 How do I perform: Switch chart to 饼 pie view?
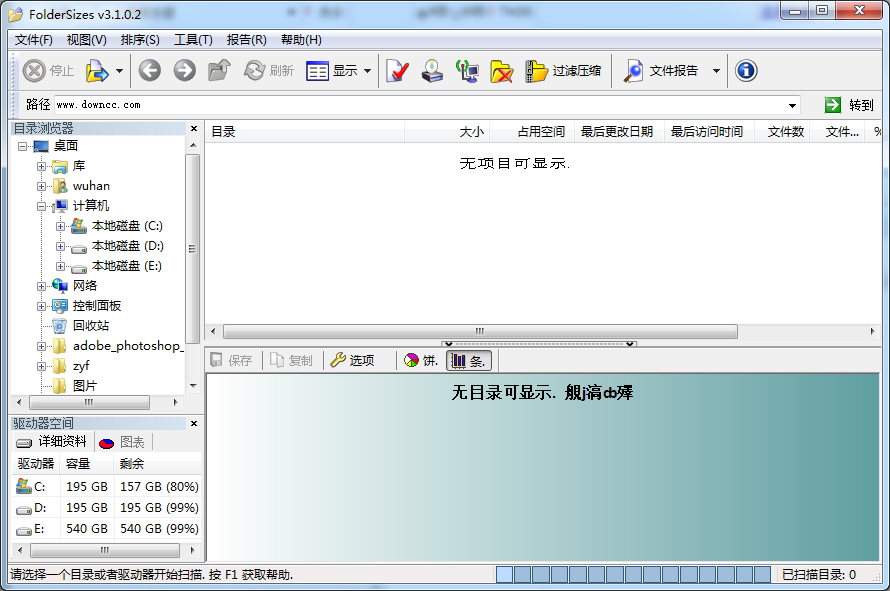pyautogui.click(x=419, y=360)
